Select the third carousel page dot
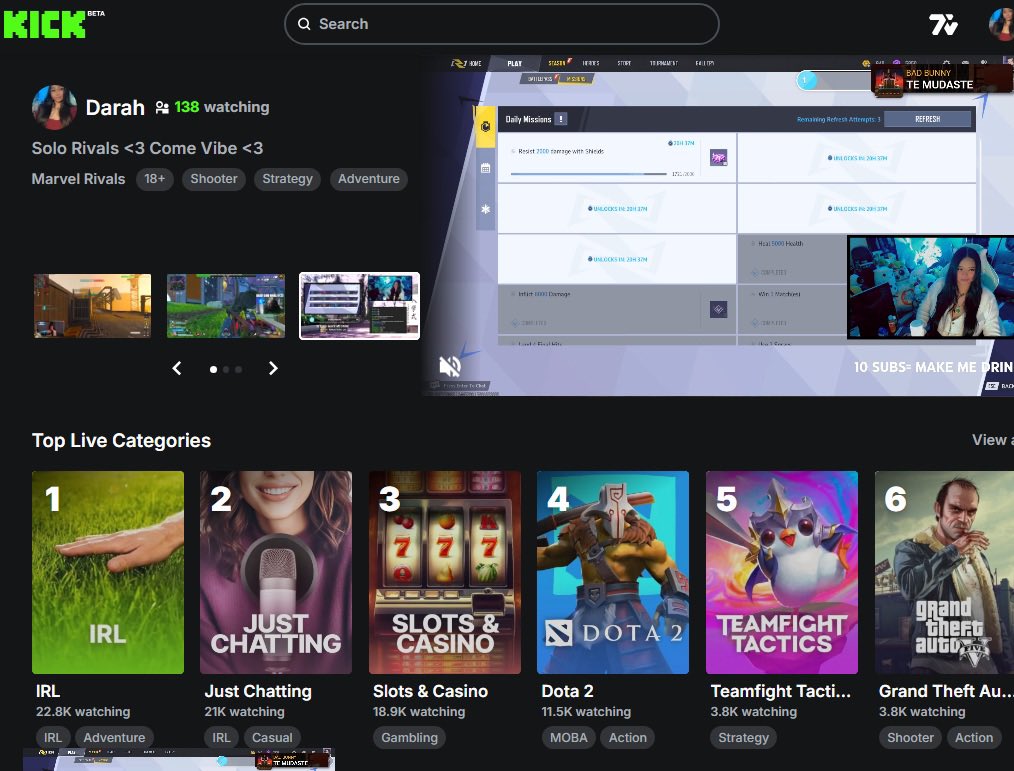This screenshot has width=1014, height=771. click(x=239, y=369)
